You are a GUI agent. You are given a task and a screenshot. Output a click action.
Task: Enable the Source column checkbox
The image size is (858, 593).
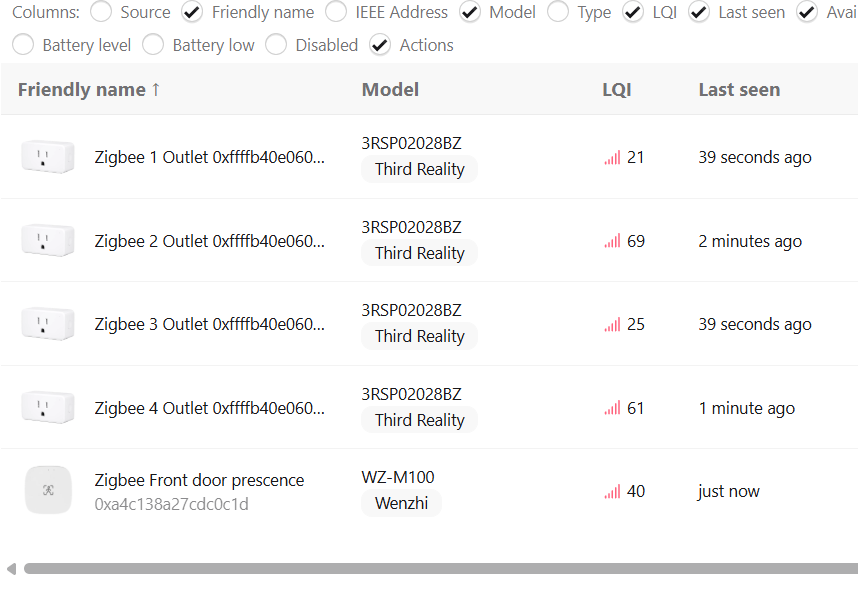click(x=101, y=12)
